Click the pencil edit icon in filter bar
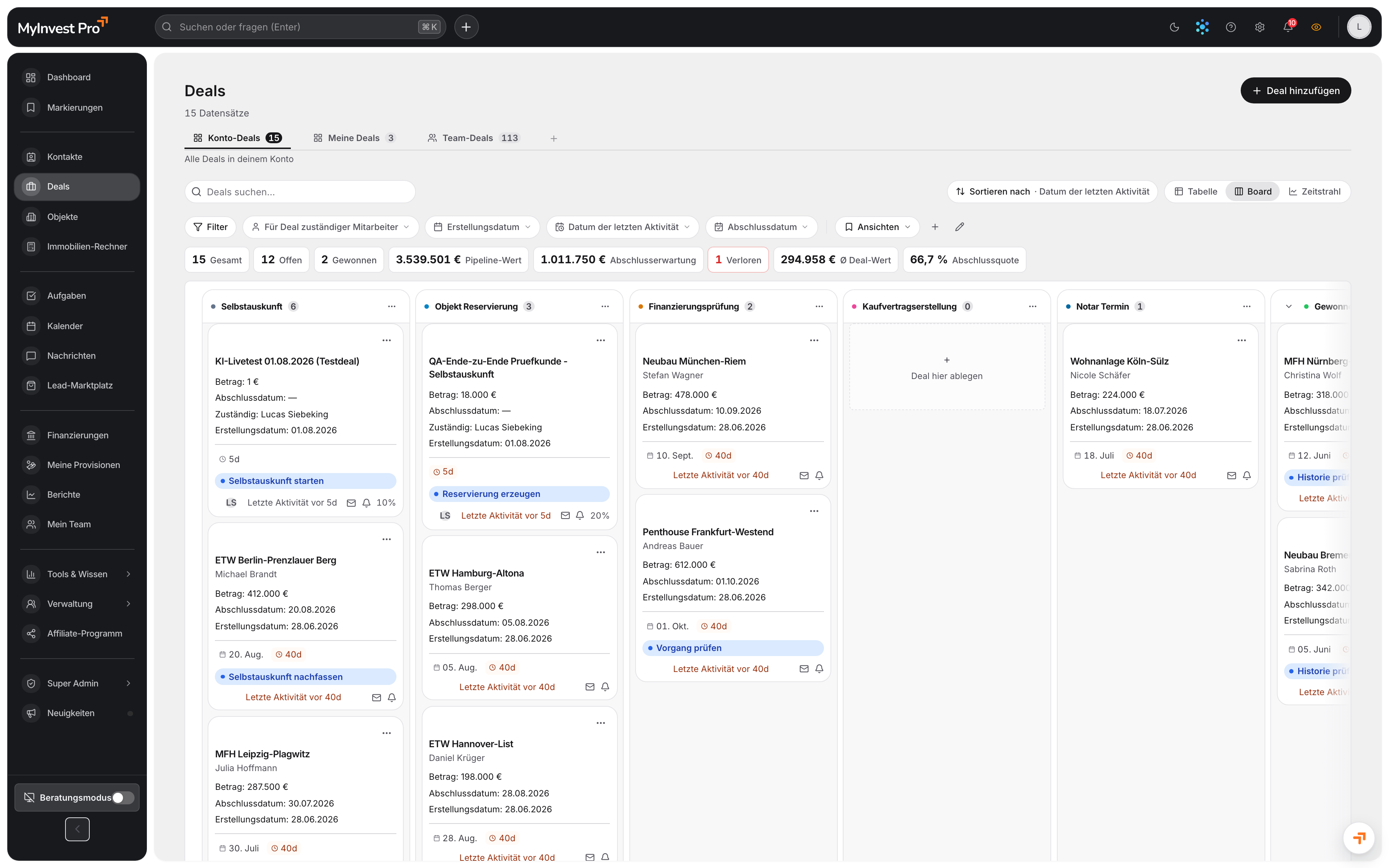 tap(959, 227)
